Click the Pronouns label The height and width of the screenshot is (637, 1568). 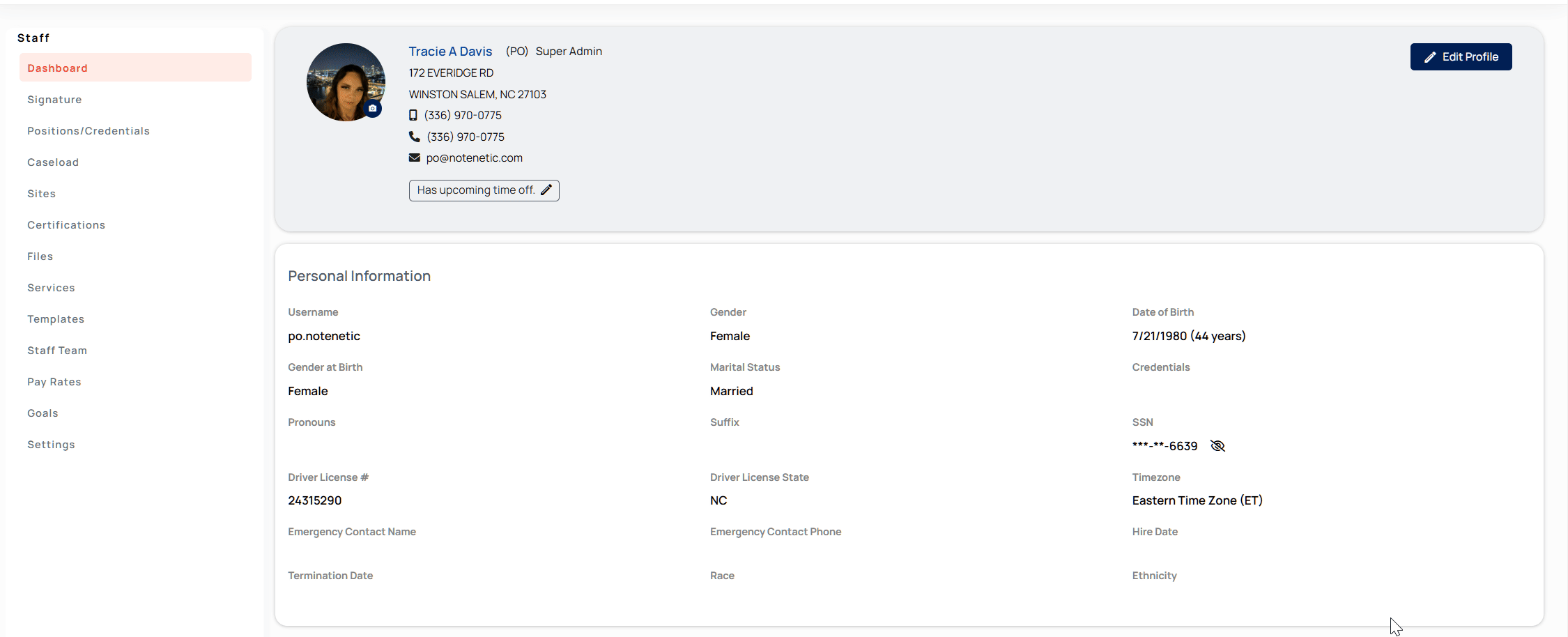pyautogui.click(x=312, y=422)
